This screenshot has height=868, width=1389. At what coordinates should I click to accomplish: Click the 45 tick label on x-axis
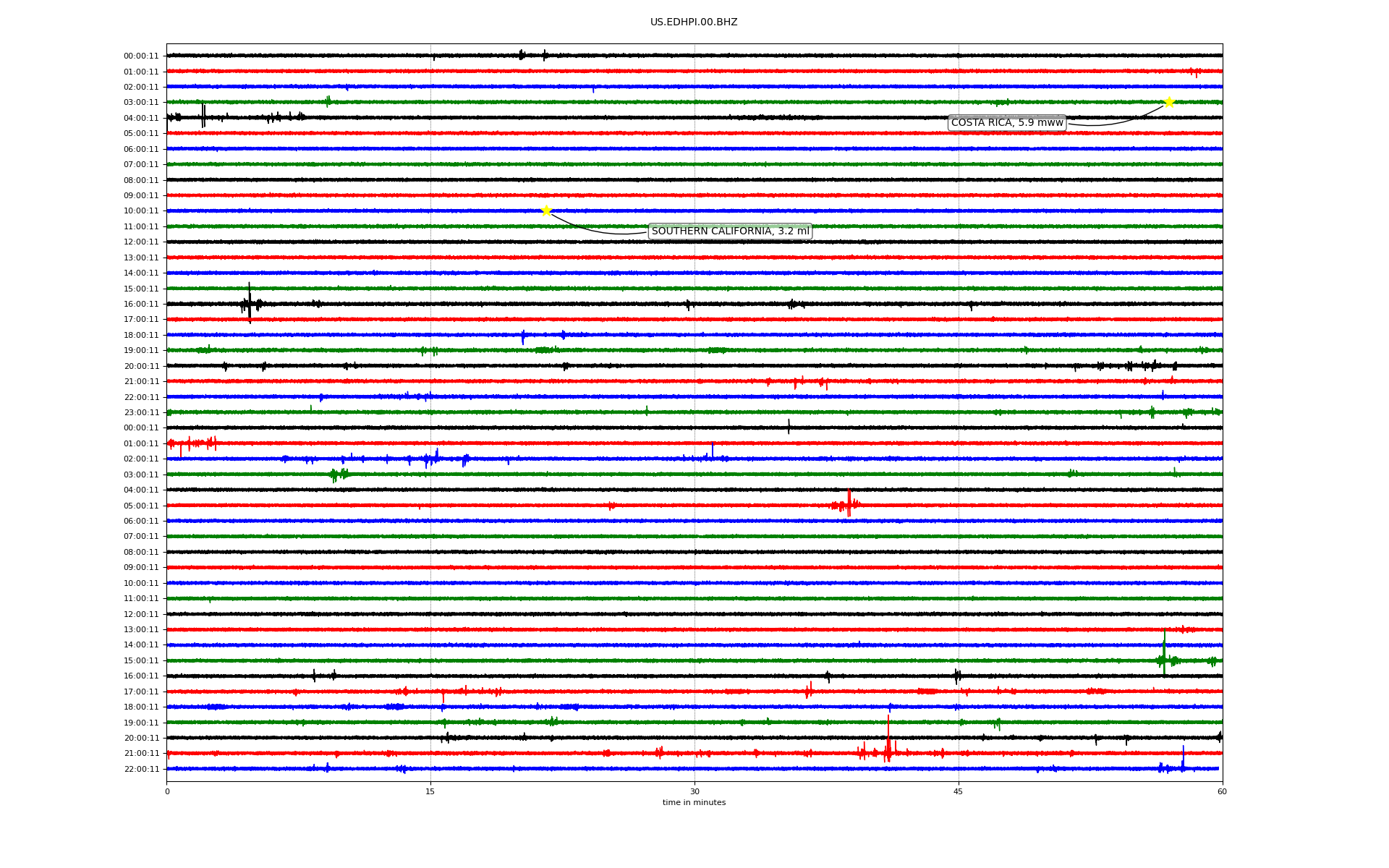tap(958, 791)
